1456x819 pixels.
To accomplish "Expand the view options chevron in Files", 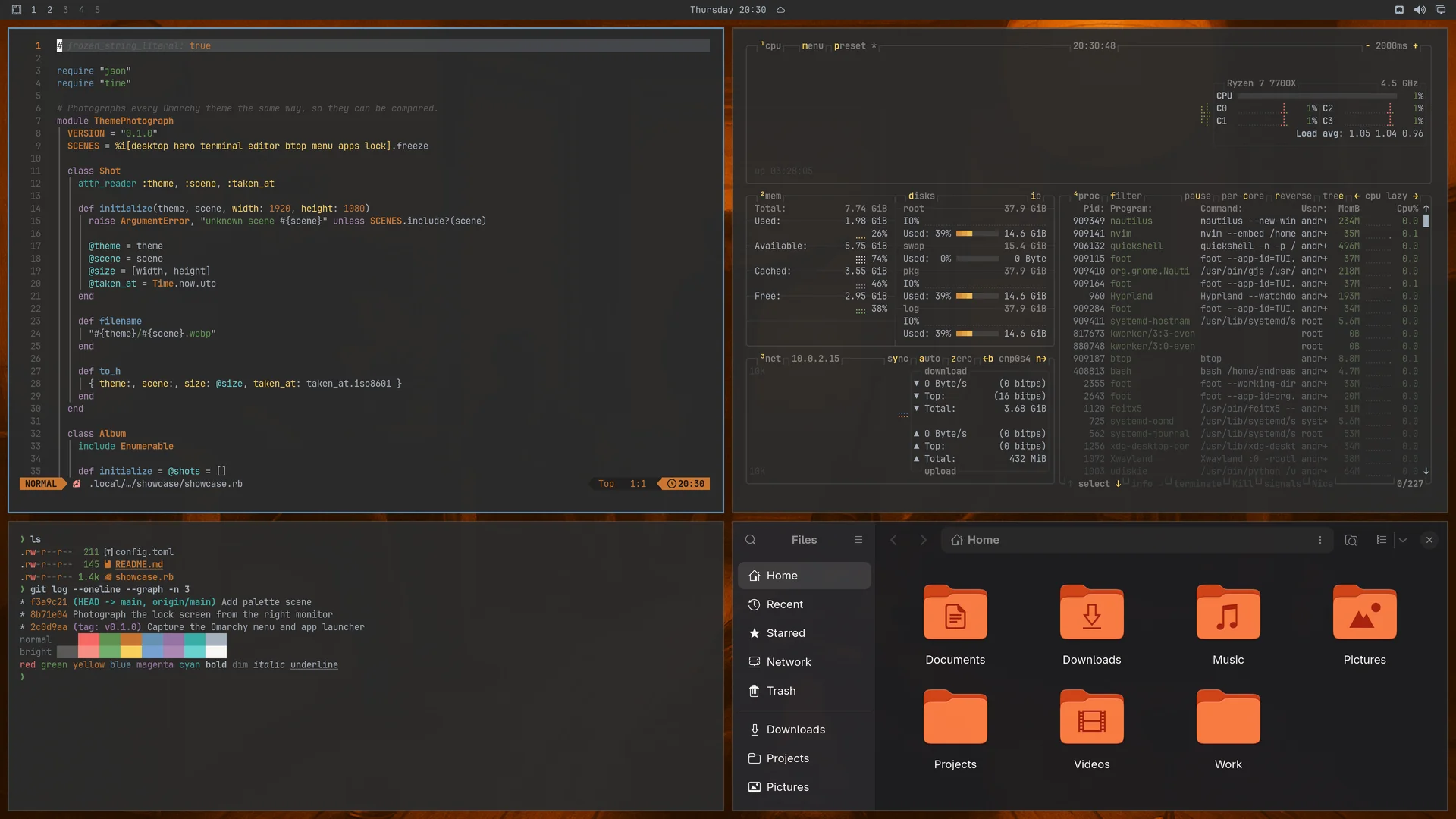I will (1403, 540).
